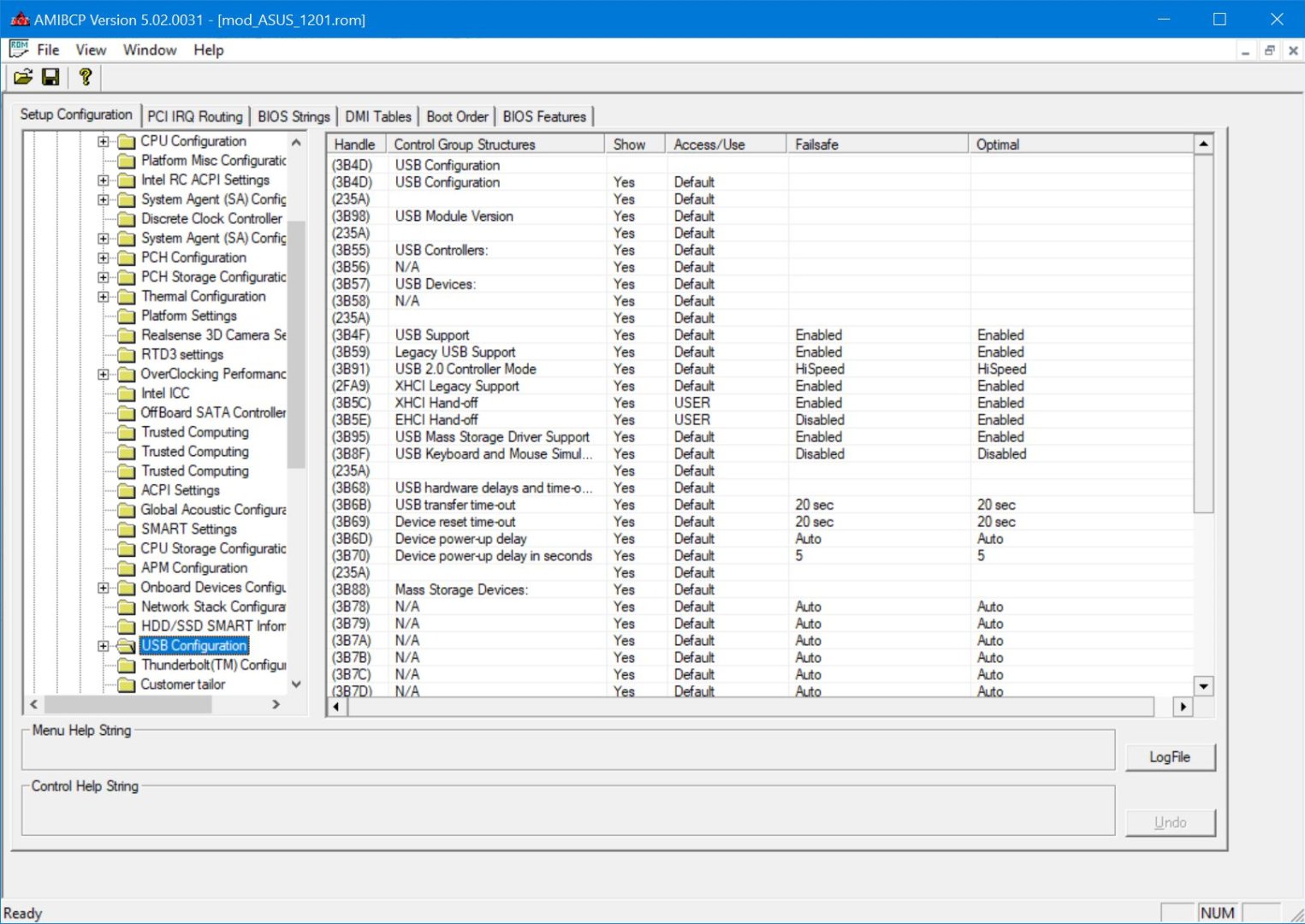The width and height of the screenshot is (1305, 924).
Task: Click the Open file toolbar icon
Action: 23,78
